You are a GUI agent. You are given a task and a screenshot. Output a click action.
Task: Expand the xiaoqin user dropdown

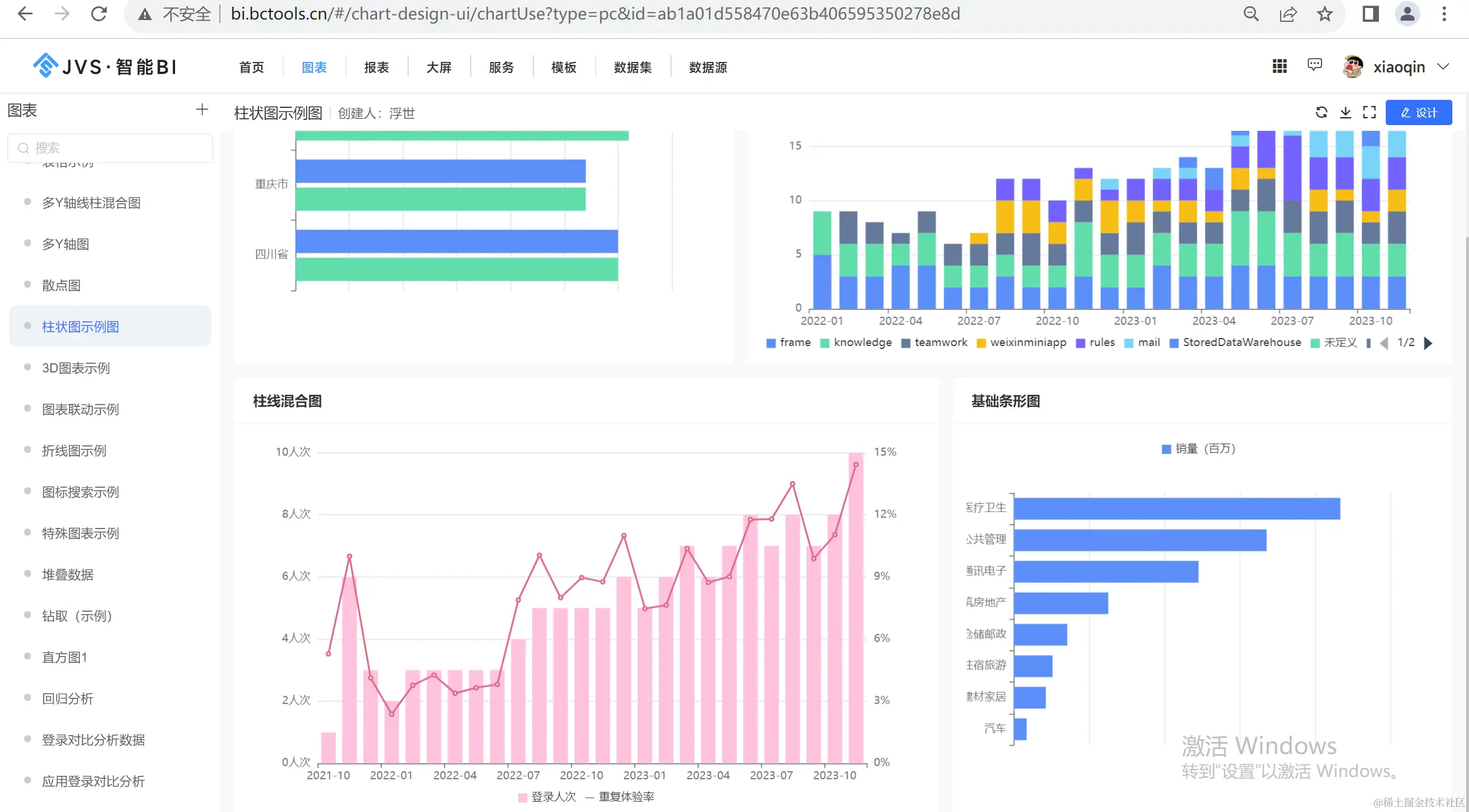tap(1443, 67)
